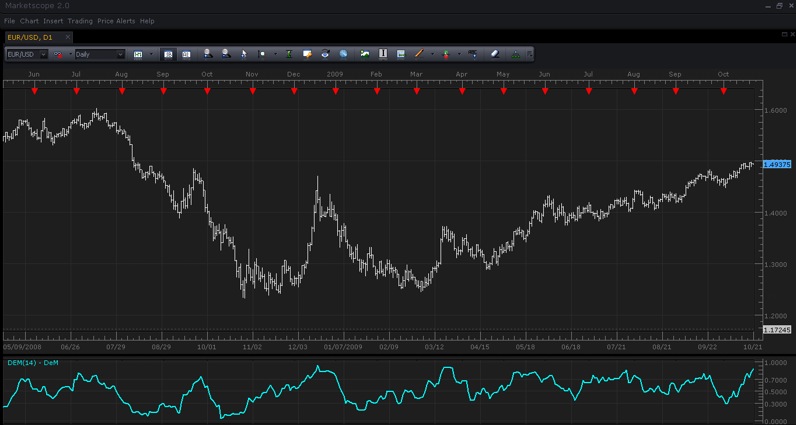Open the Trading menu
This screenshot has width=796, height=425.
[80, 21]
